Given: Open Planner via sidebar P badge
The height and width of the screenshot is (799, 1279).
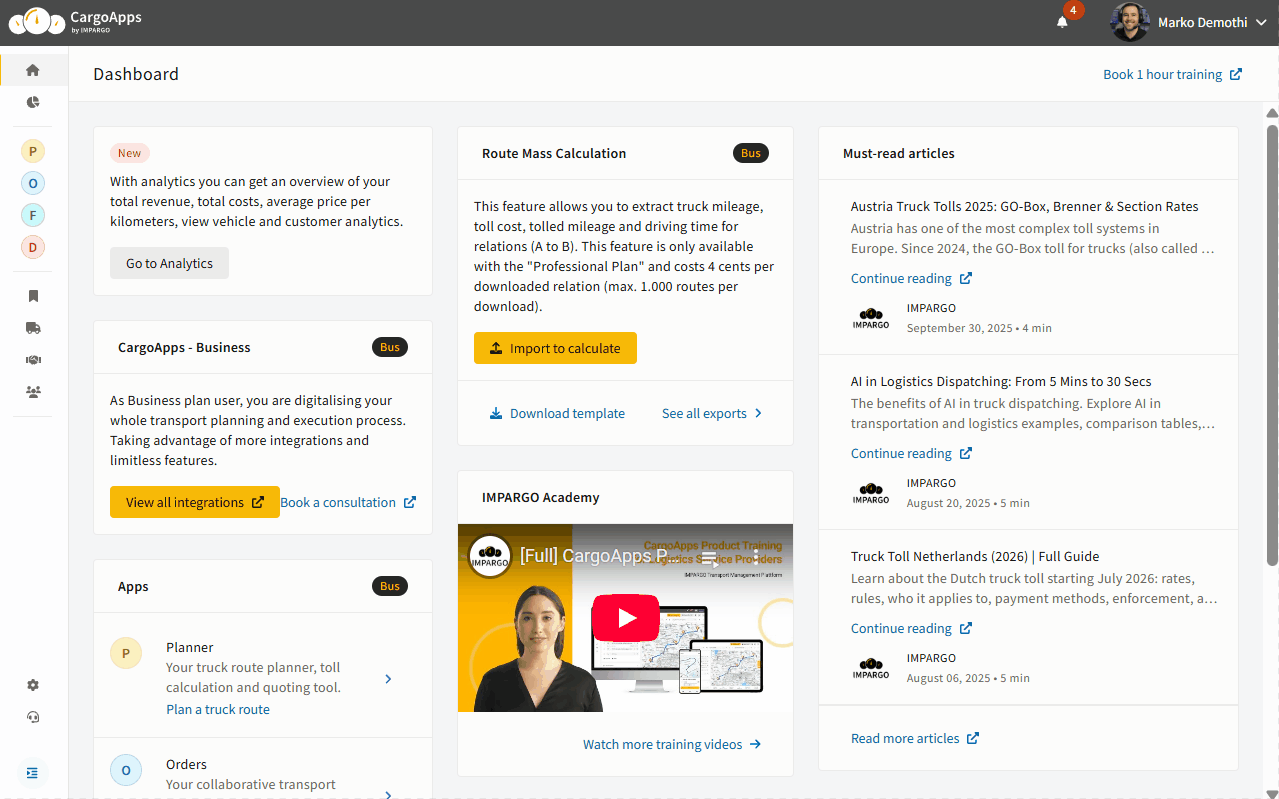Looking at the screenshot, I should 33,151.
